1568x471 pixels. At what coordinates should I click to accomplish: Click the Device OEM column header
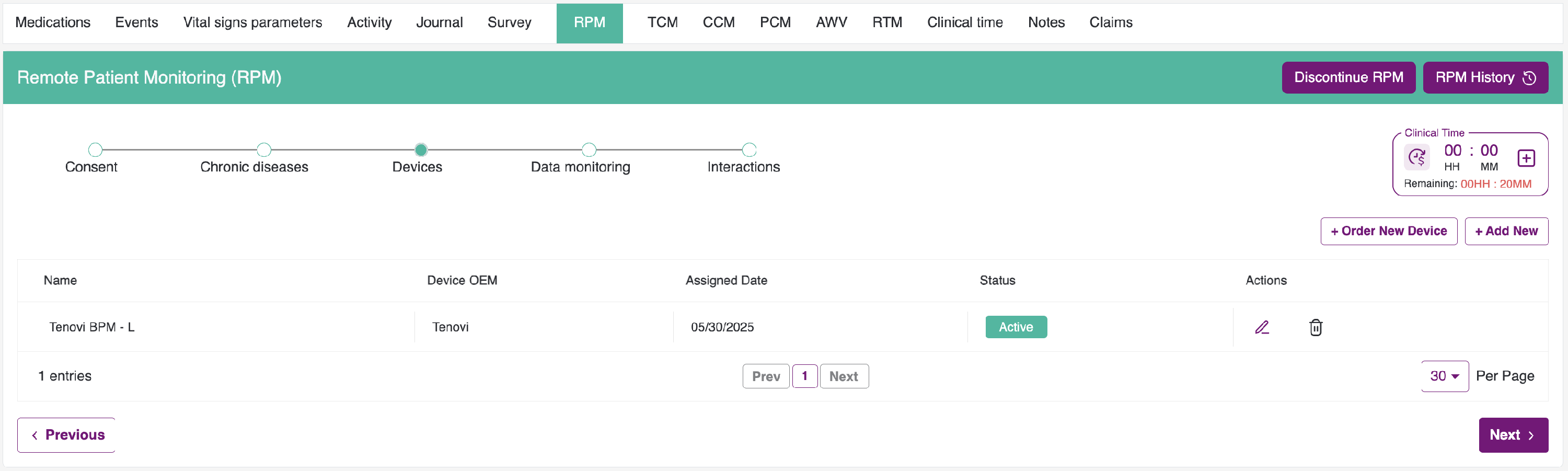pos(462,281)
